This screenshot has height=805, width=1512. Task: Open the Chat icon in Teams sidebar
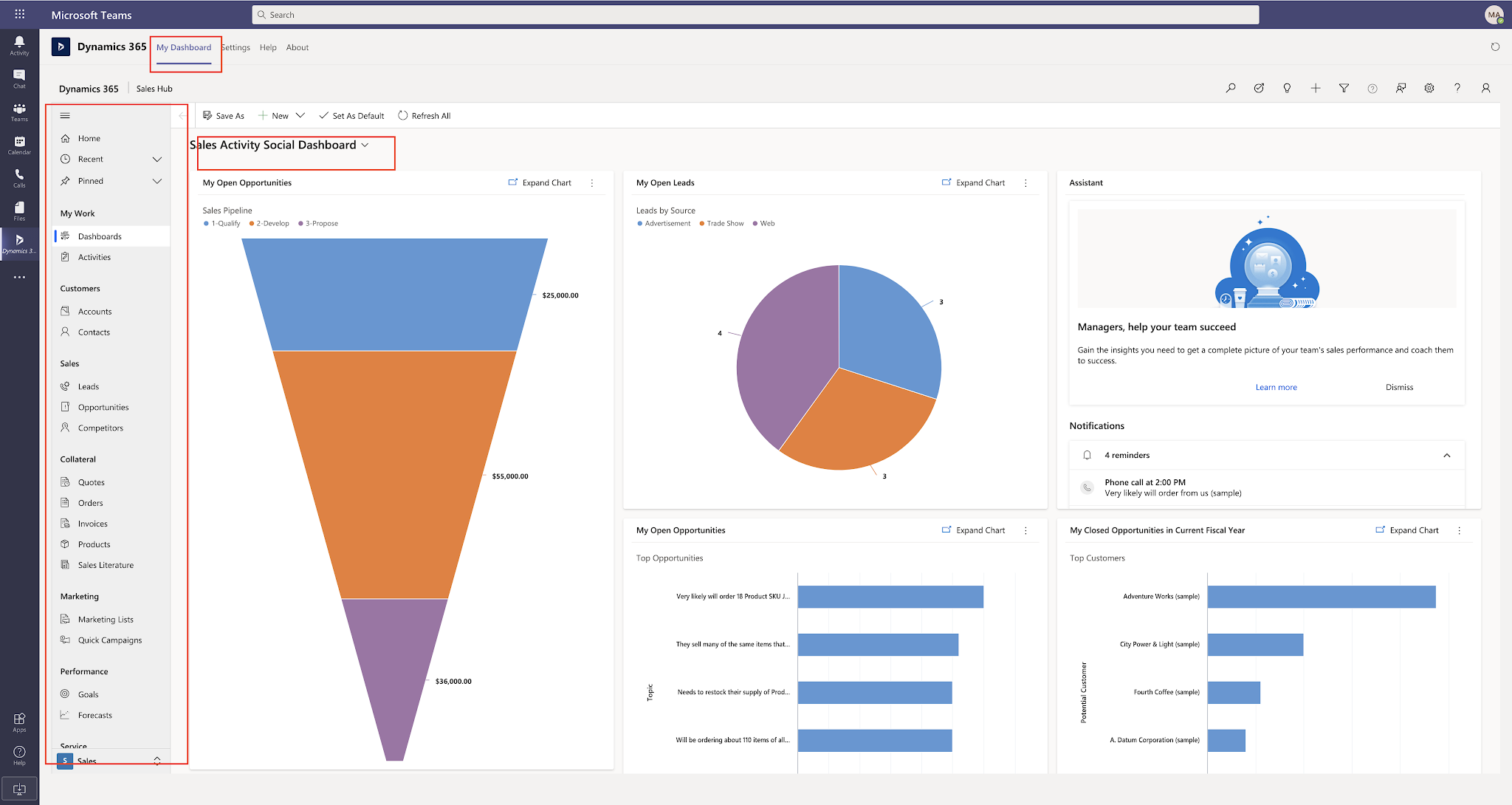[x=19, y=77]
